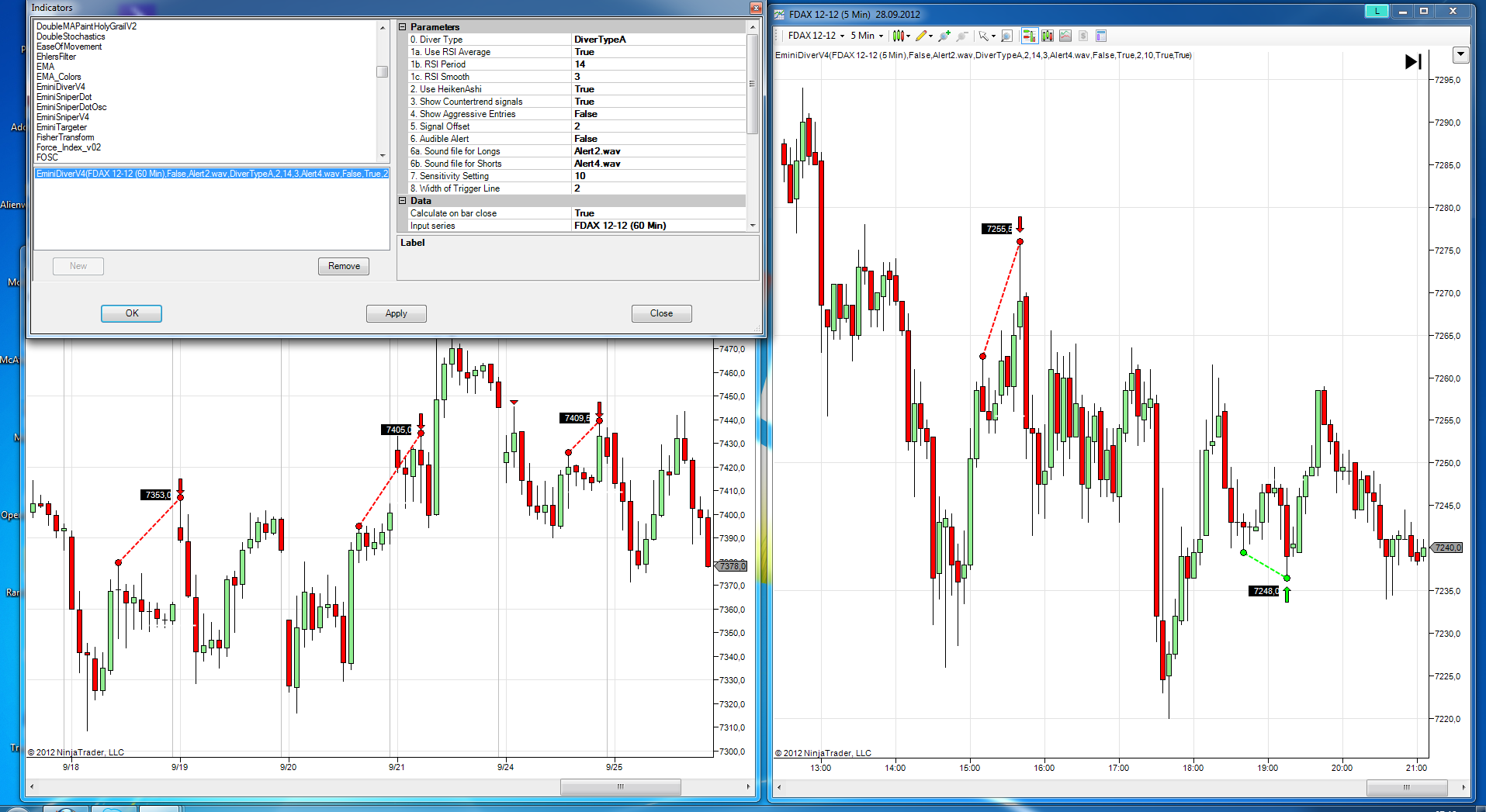
Task: Expand the drawing tools dropdown arrow
Action: [x=931, y=36]
